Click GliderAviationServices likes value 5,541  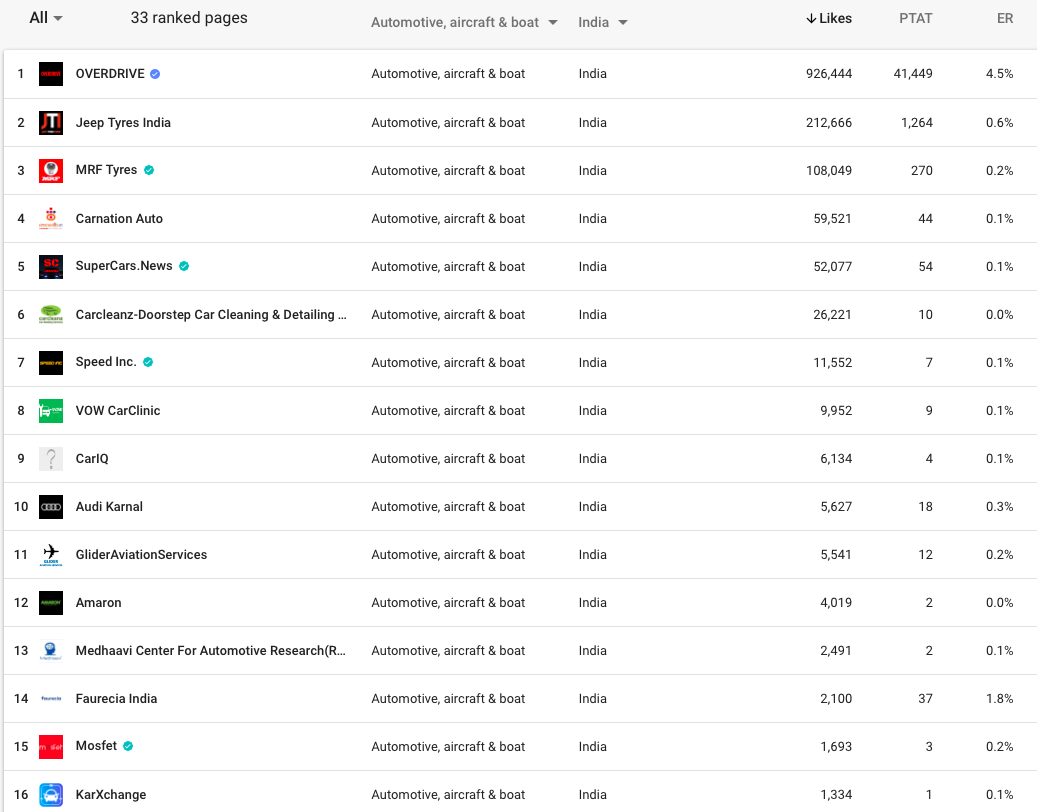(836, 555)
